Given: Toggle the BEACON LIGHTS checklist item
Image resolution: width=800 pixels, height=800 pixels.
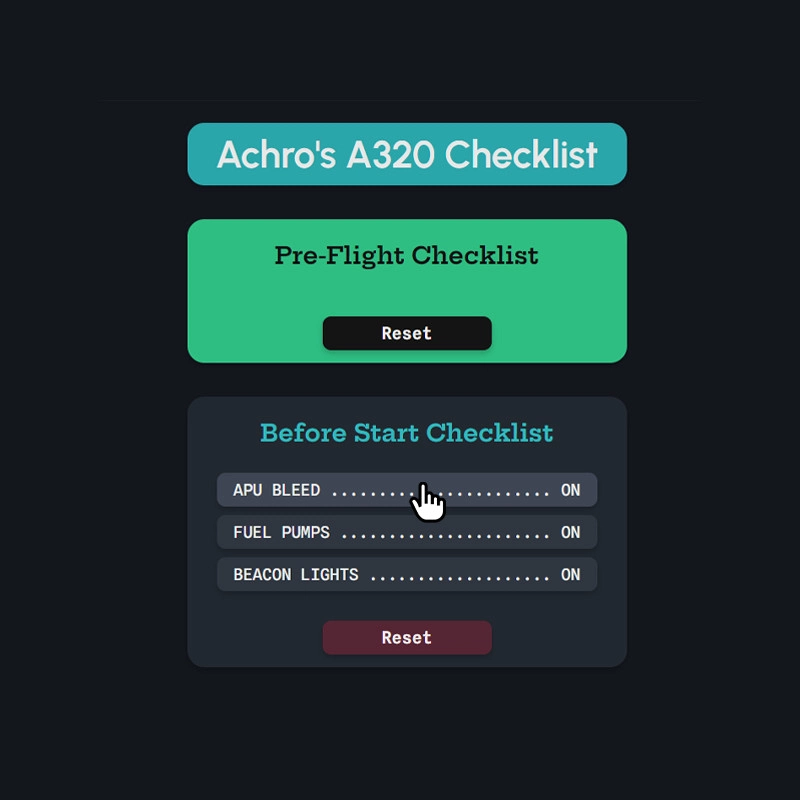Looking at the screenshot, I should click(407, 575).
